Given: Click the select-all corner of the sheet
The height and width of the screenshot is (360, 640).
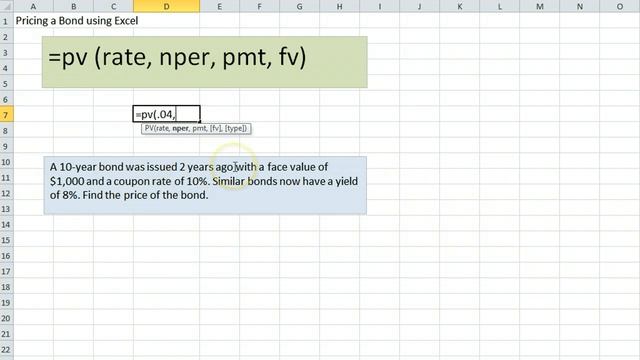Looking at the screenshot, I should [7, 6].
